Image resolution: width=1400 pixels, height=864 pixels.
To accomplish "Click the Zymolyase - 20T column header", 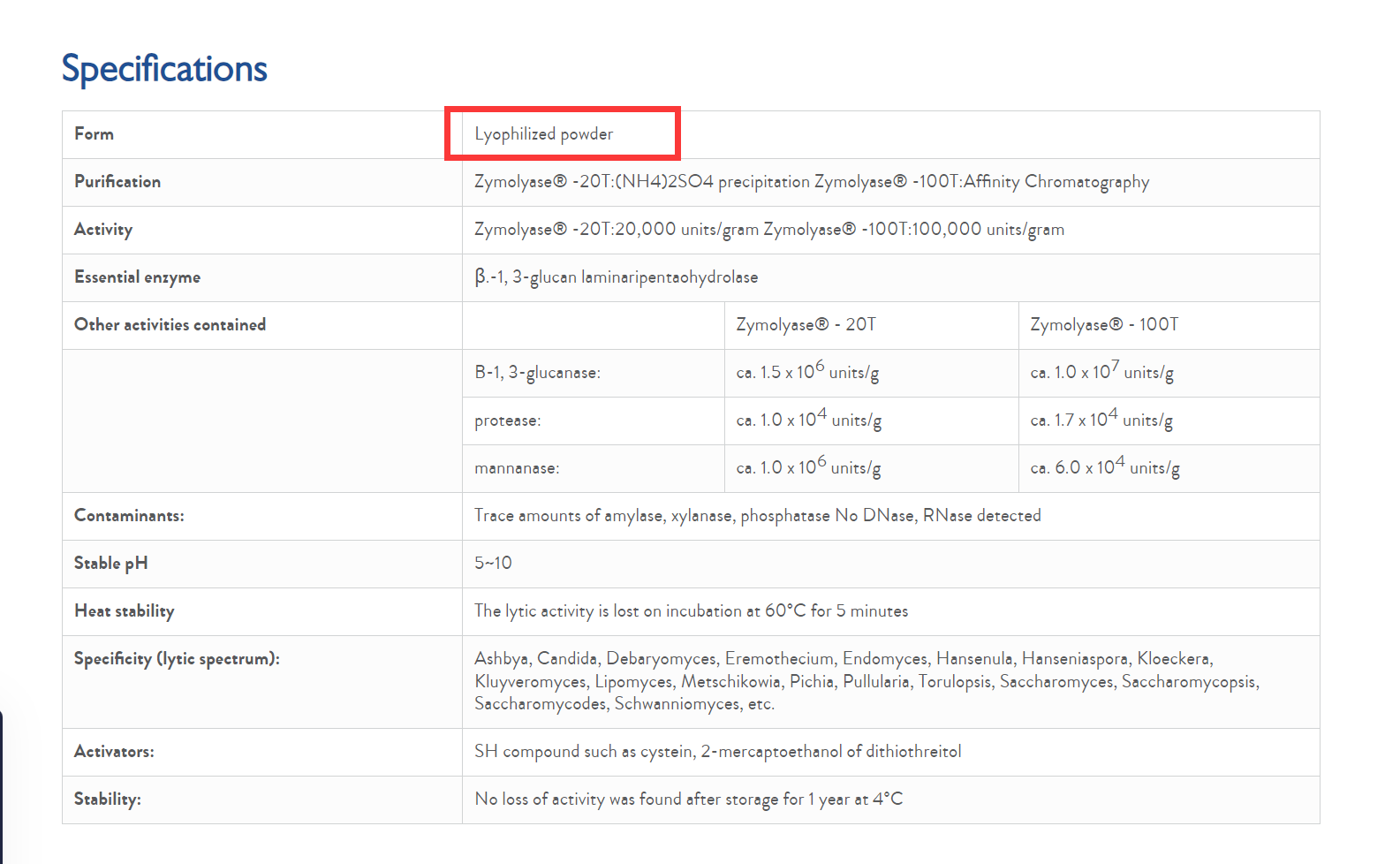I will [x=806, y=324].
